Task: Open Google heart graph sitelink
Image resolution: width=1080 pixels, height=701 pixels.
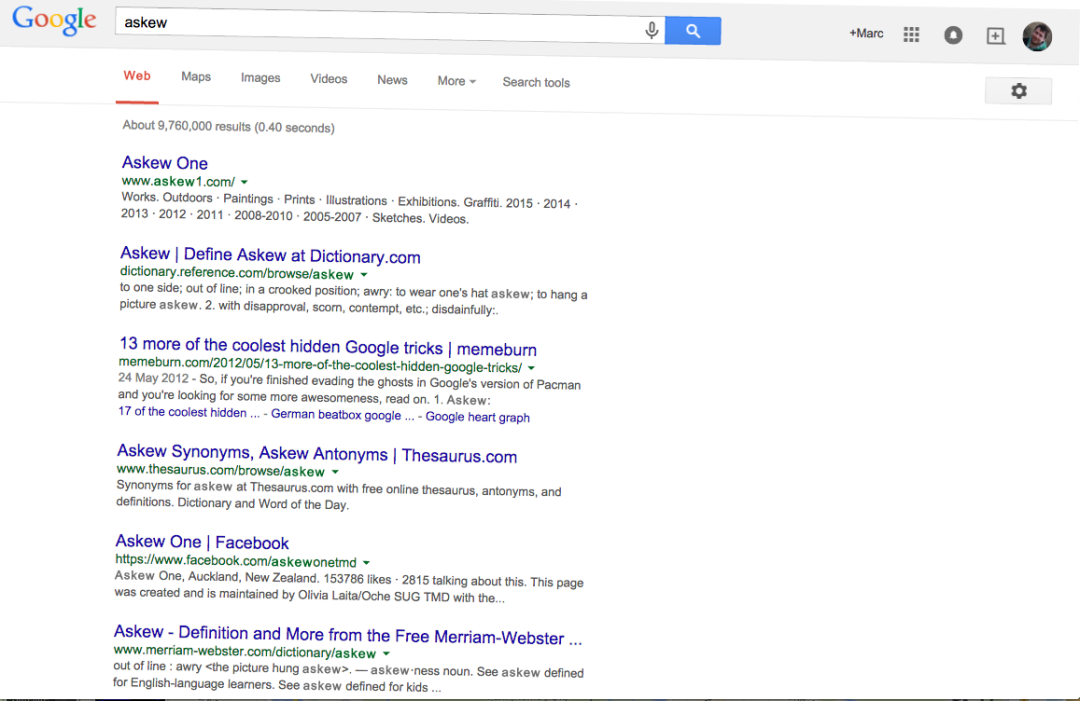Action: click(x=477, y=417)
